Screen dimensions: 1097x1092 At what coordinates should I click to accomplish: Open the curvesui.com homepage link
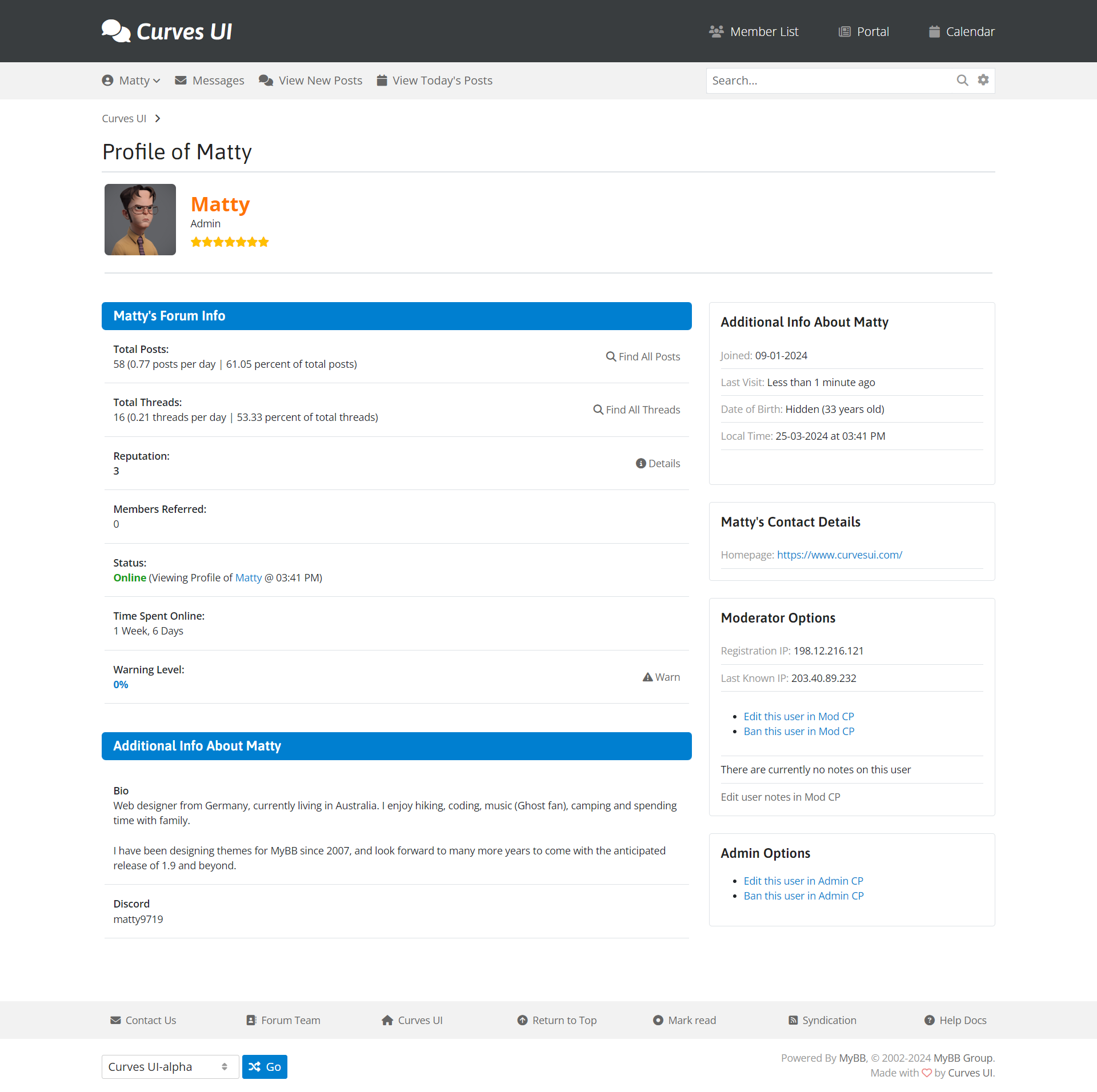point(839,555)
